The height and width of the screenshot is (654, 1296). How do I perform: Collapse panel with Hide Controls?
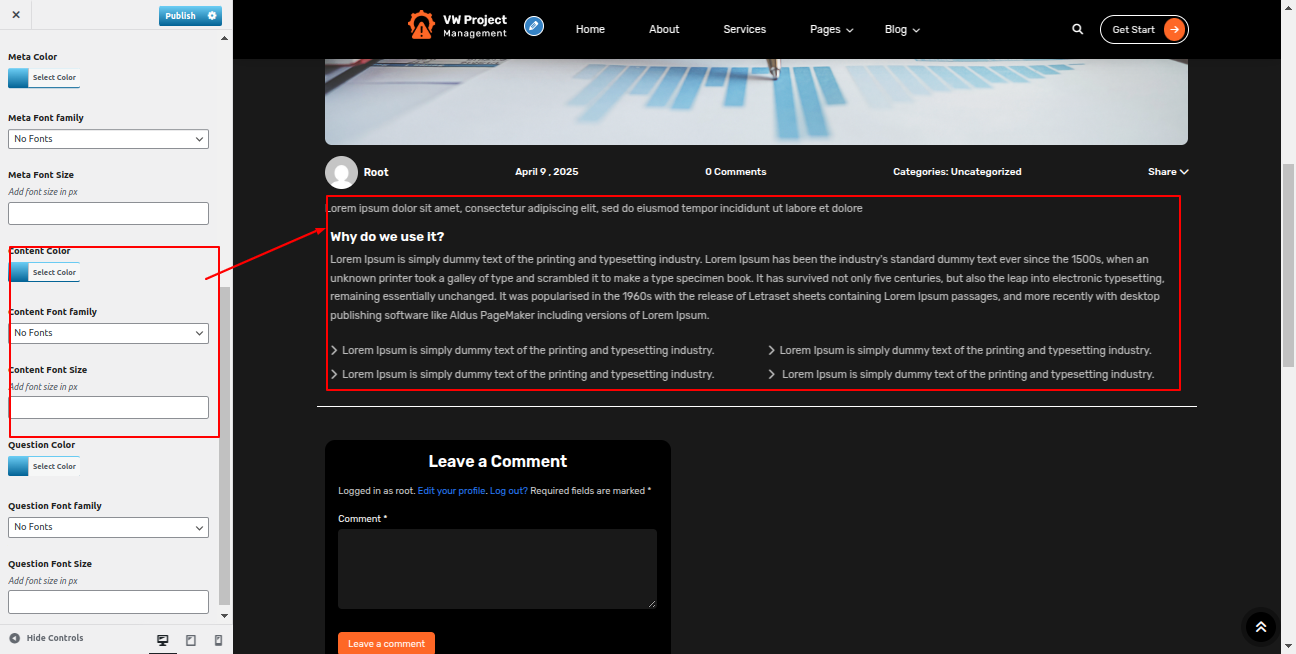(46, 638)
